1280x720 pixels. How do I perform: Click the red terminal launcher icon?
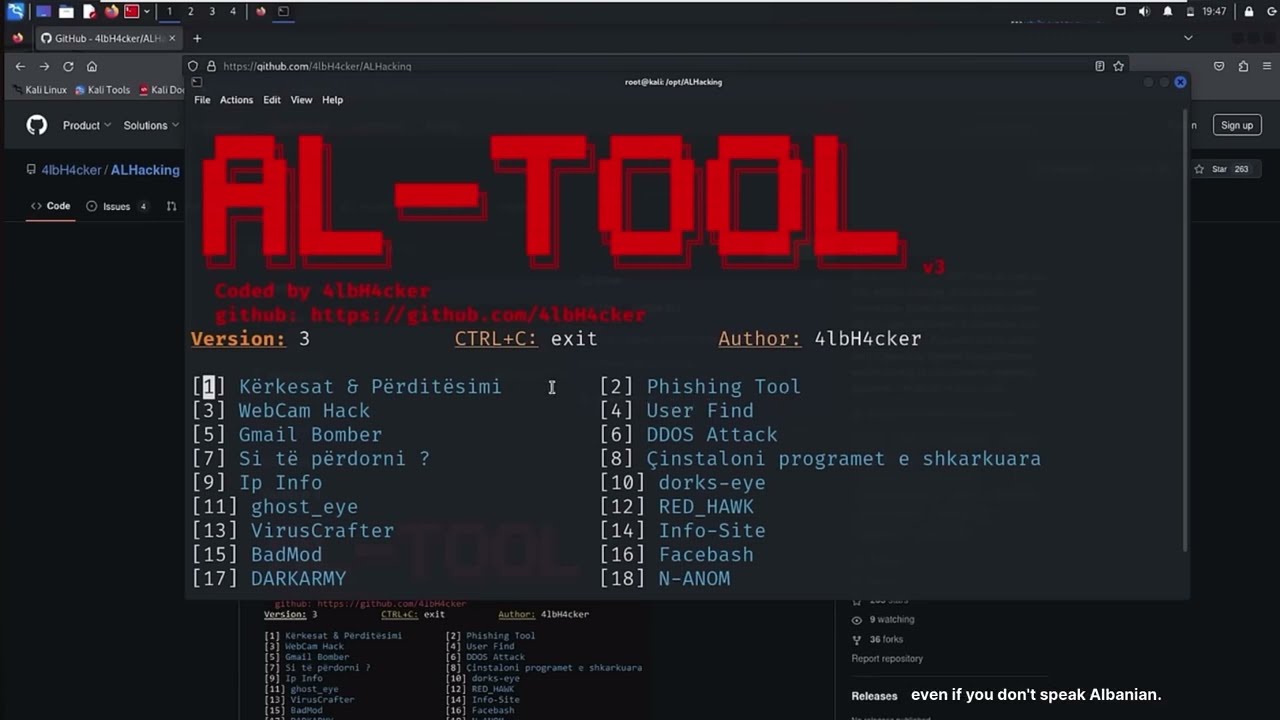point(131,11)
